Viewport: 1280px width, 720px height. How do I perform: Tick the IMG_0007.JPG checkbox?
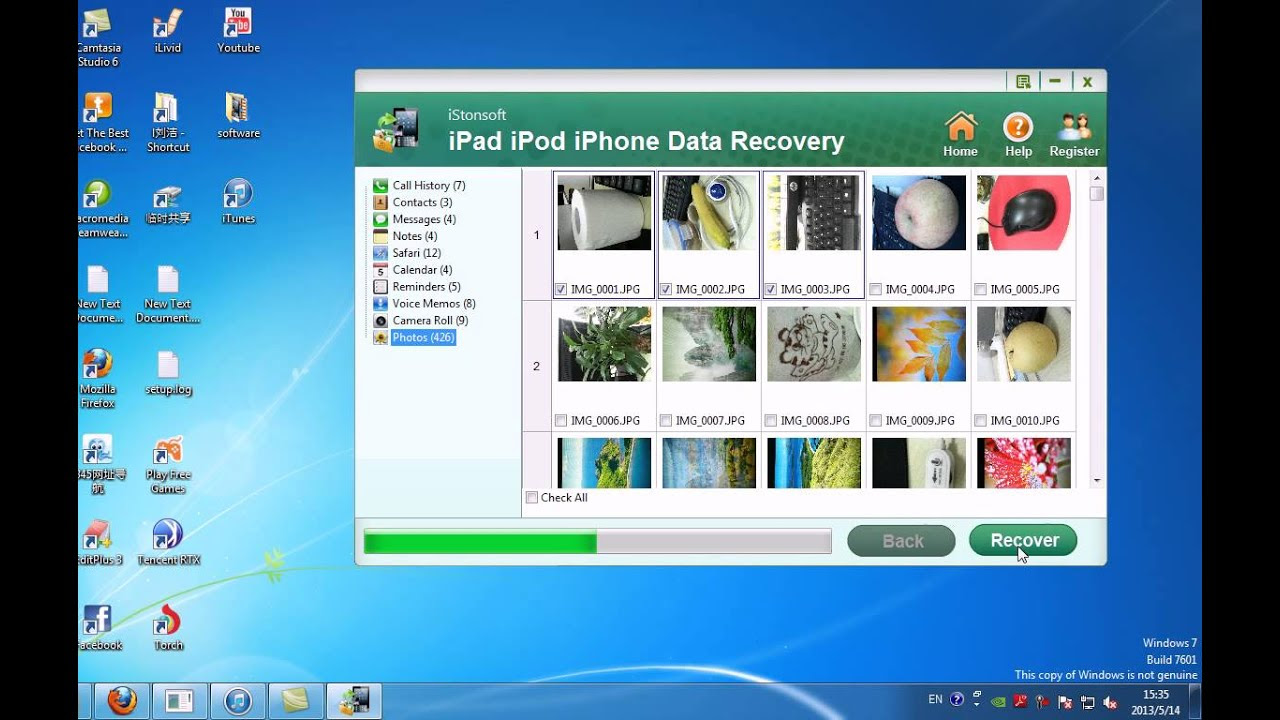pos(665,420)
